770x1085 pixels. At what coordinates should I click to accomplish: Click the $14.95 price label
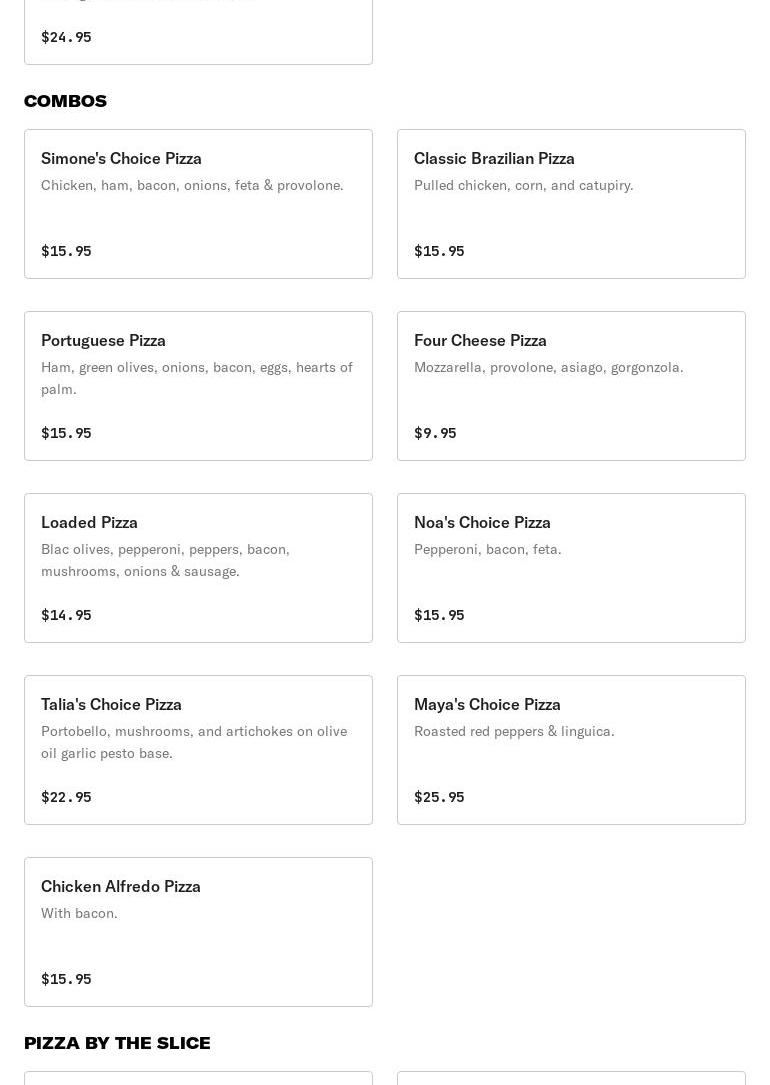click(x=66, y=615)
